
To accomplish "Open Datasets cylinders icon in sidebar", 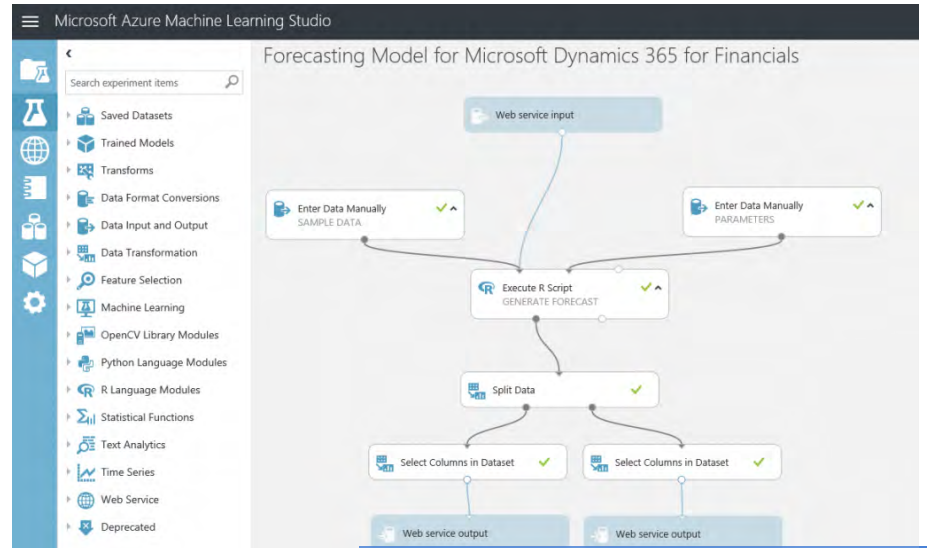I will point(34,227).
